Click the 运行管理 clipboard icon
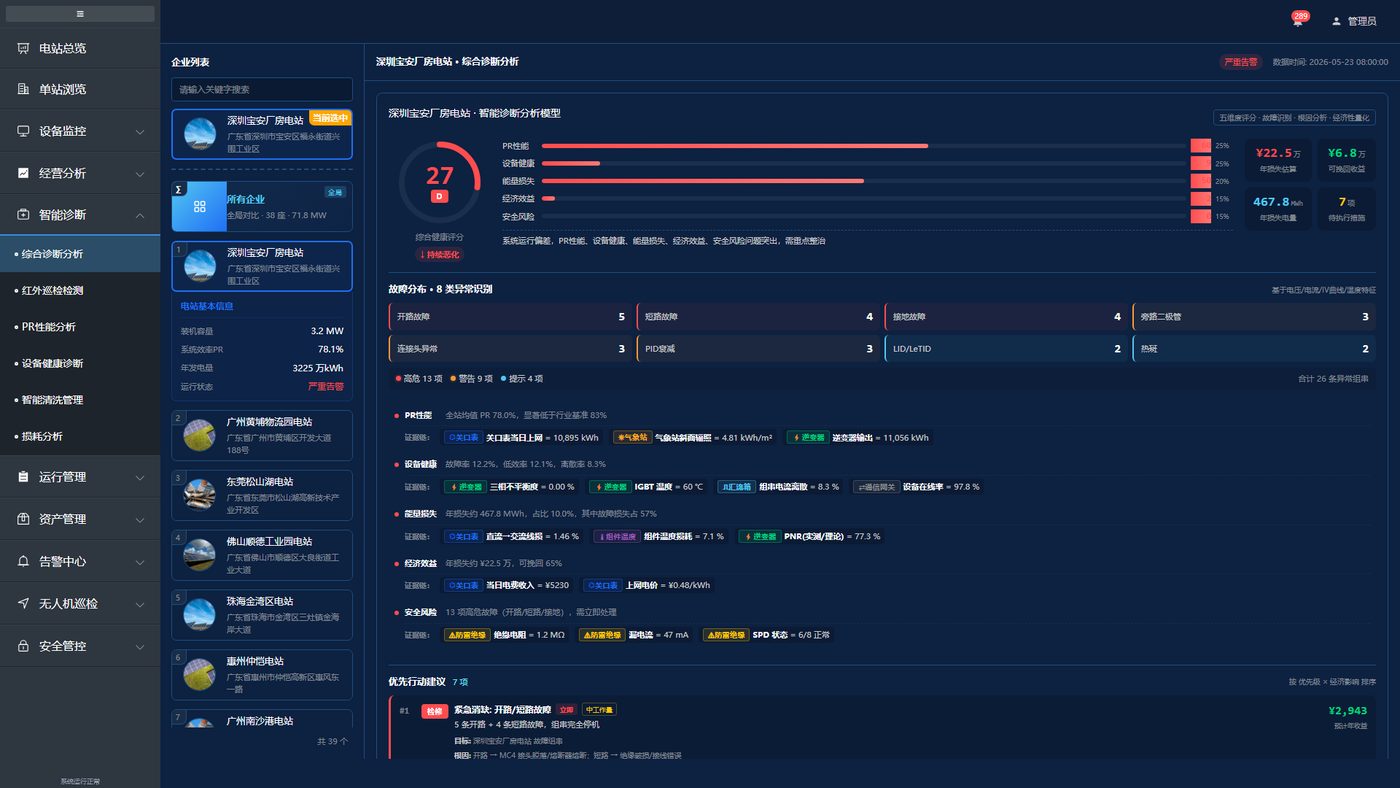This screenshot has height=788, width=1400. pyautogui.click(x=23, y=477)
